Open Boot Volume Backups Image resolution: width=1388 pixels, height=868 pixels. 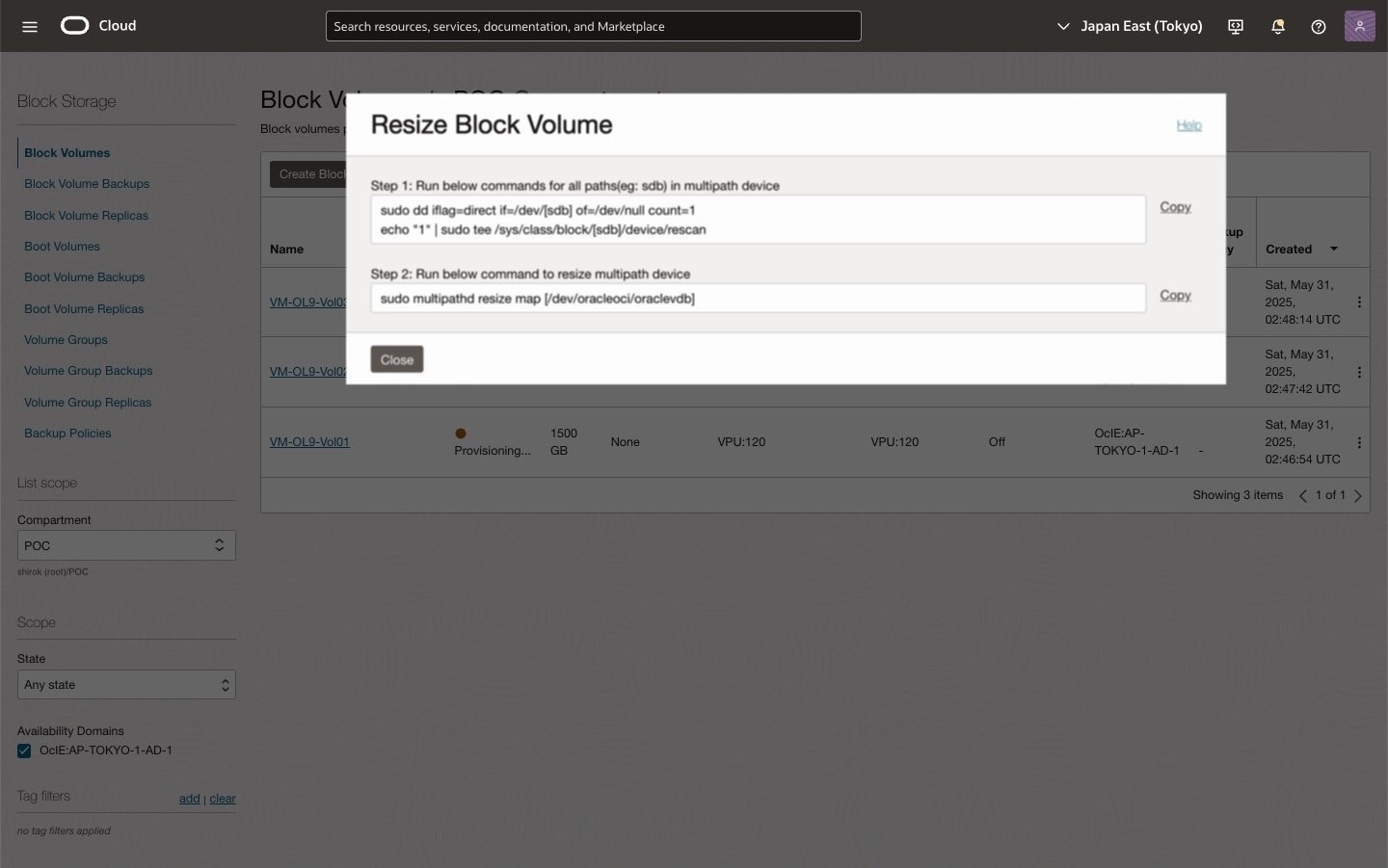(x=84, y=277)
